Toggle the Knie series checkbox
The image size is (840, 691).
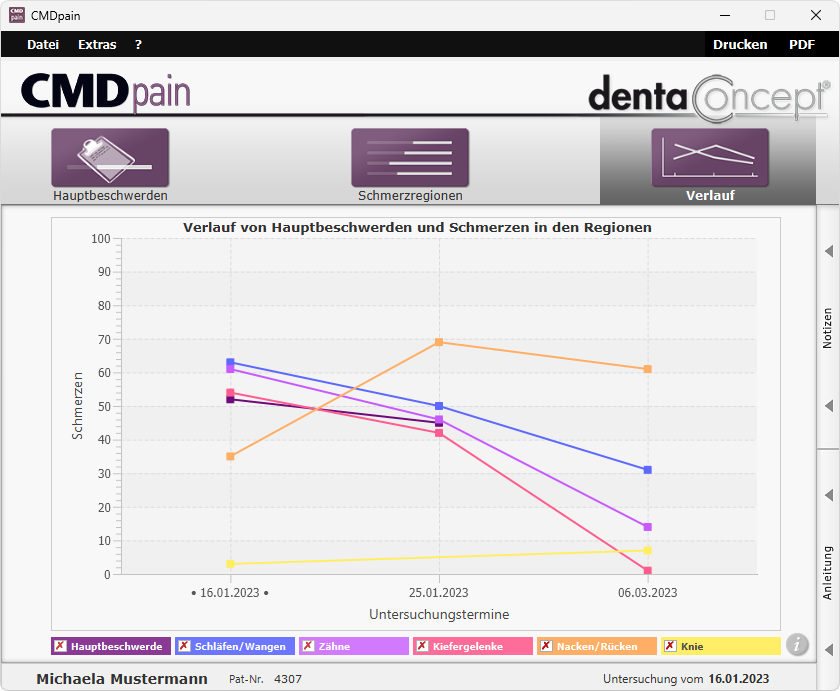[670, 646]
